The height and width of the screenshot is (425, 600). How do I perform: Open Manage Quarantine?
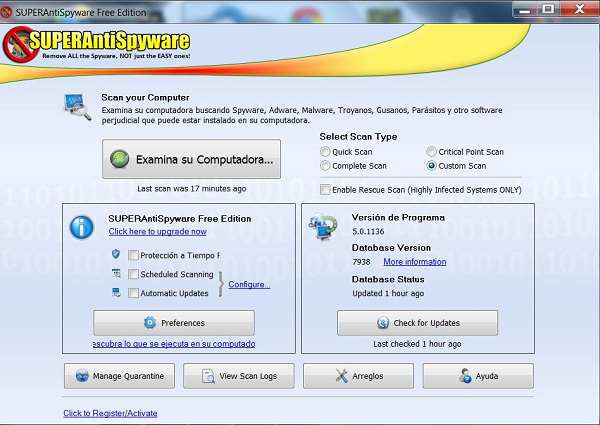[x=119, y=376]
